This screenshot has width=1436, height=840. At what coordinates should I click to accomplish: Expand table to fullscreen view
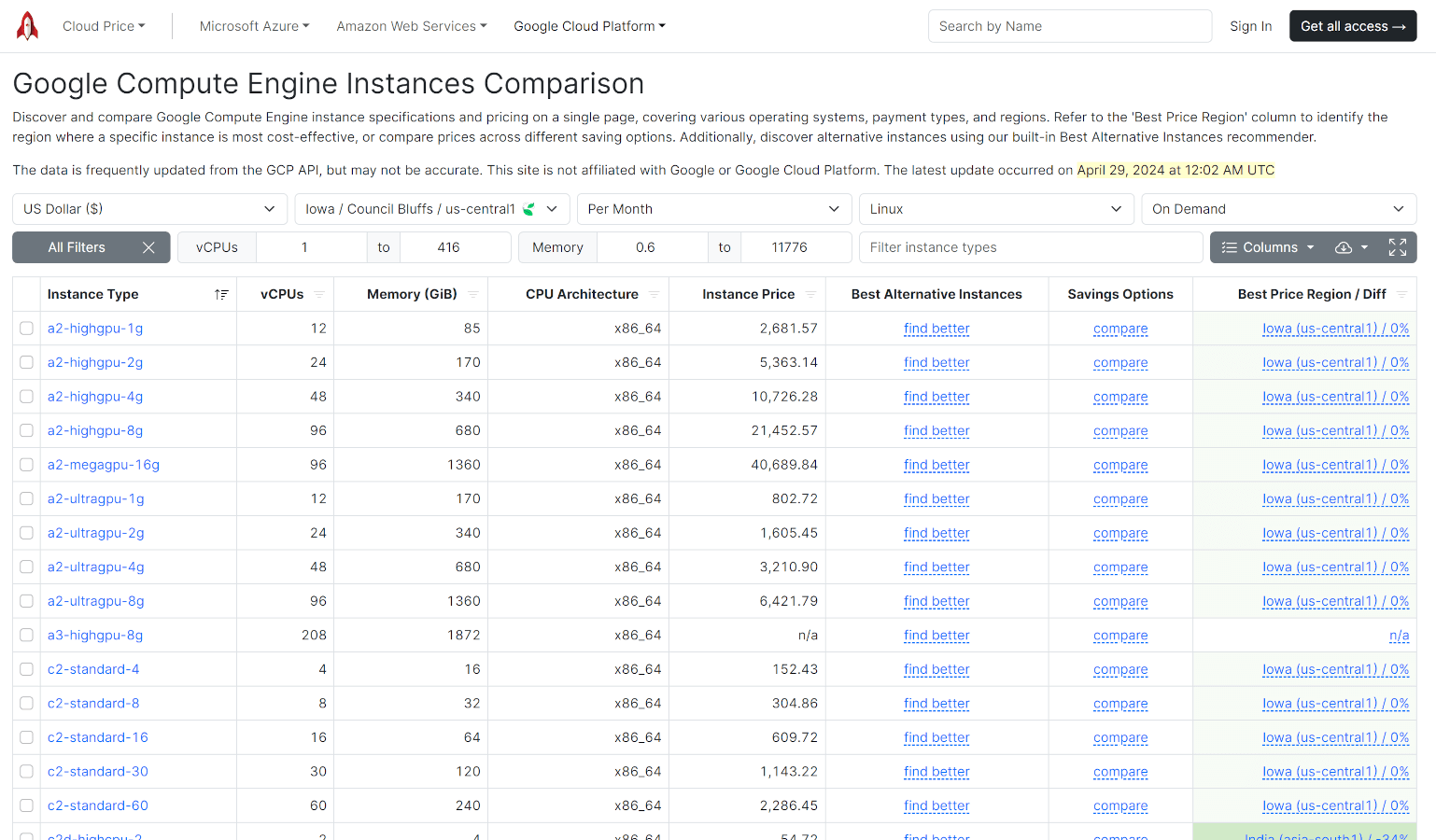1397,247
